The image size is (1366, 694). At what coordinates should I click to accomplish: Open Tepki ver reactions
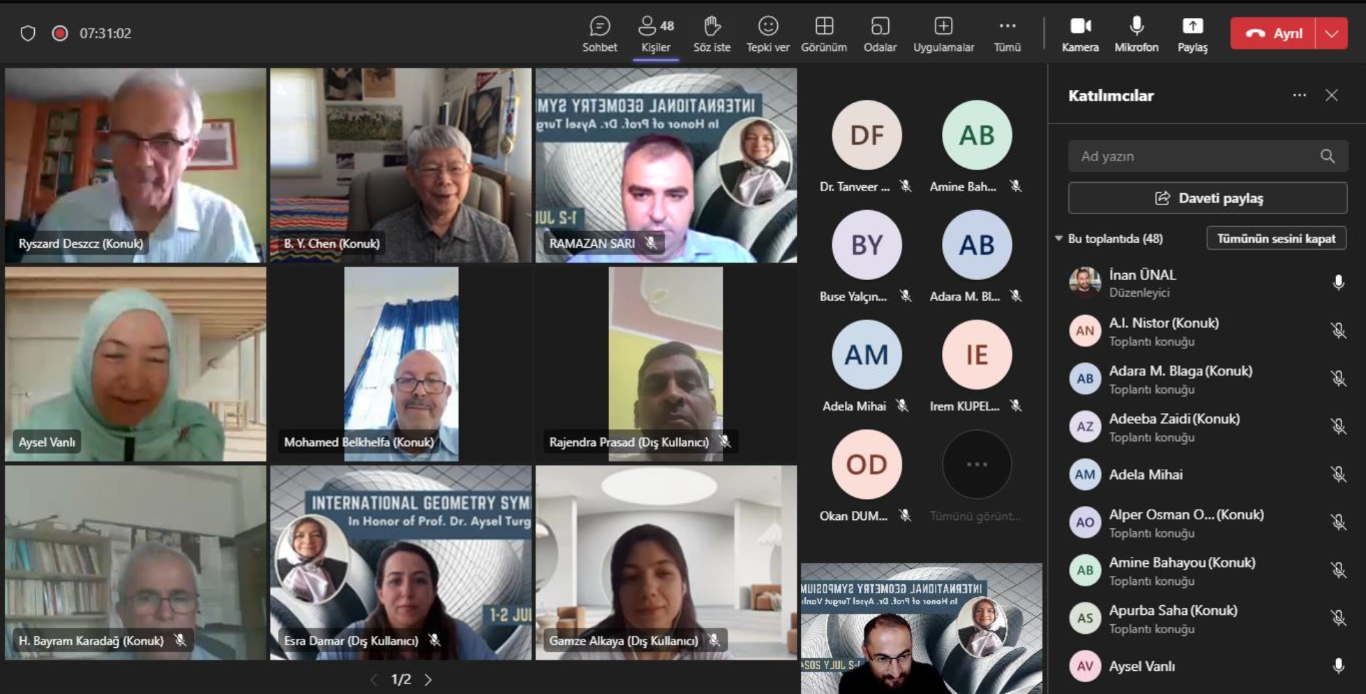pos(767,33)
